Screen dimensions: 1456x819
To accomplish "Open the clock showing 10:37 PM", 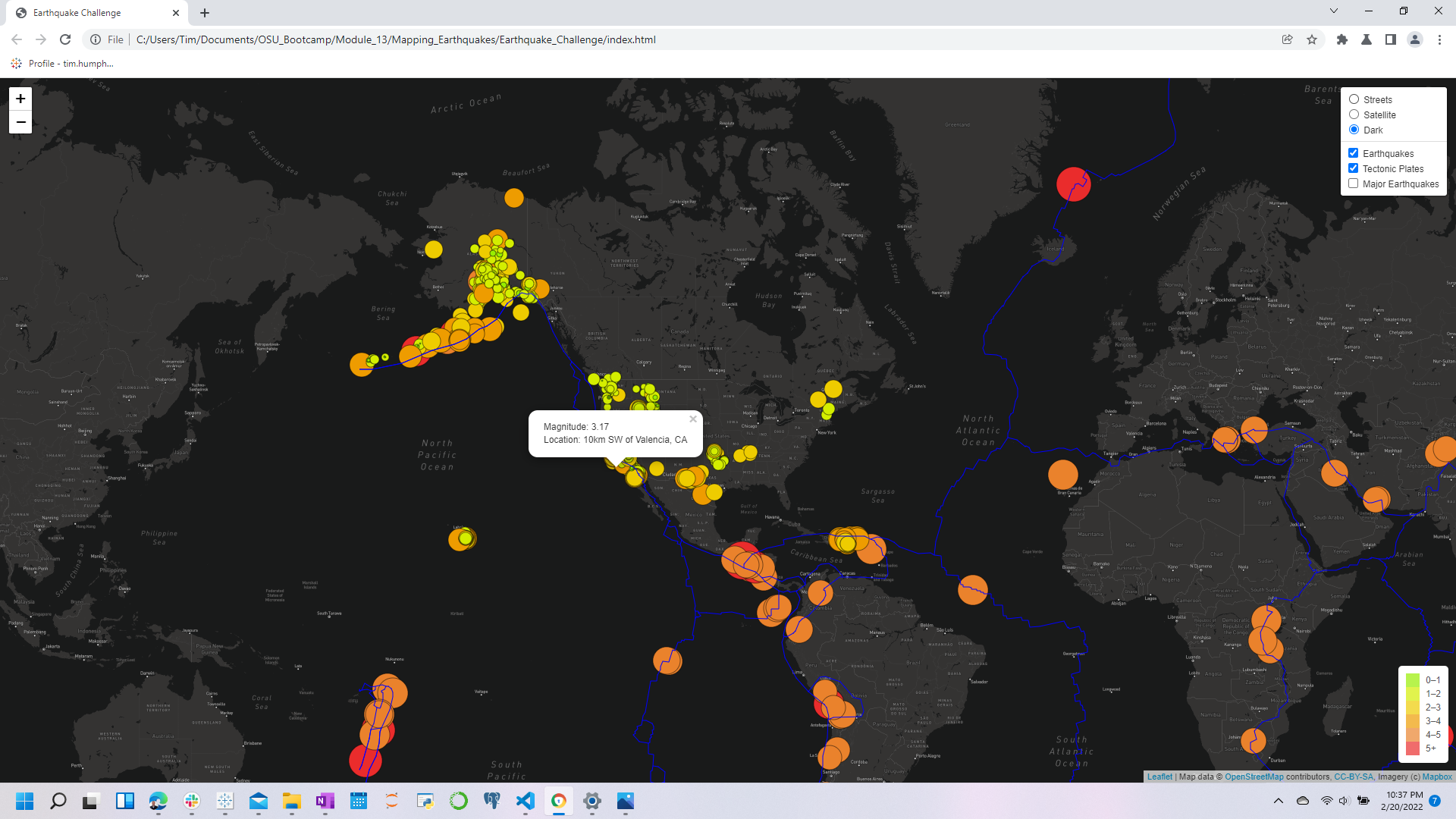I will [1401, 801].
